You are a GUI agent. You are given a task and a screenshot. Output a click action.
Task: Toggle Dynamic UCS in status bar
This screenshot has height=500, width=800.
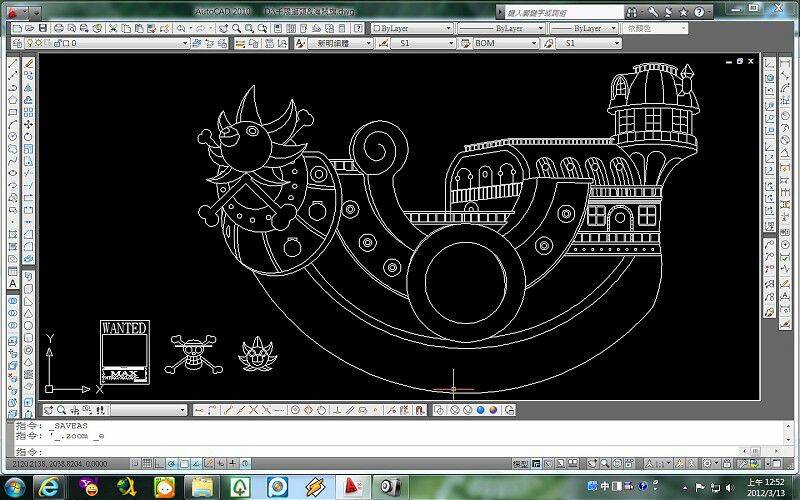coord(208,464)
